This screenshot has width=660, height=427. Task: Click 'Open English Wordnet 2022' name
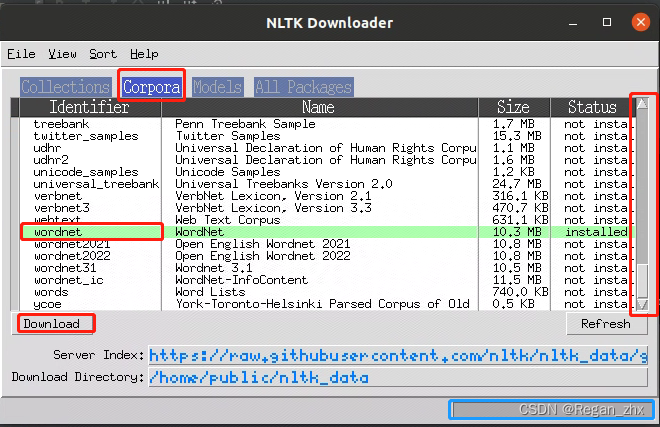(x=263, y=256)
